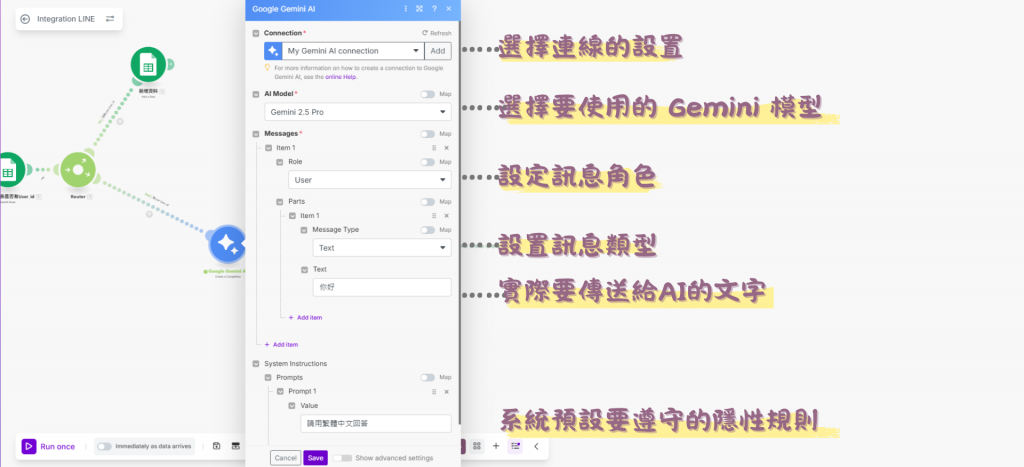Collapse the Prompts section
Viewport: 1024px width, 467px height.
268,378
